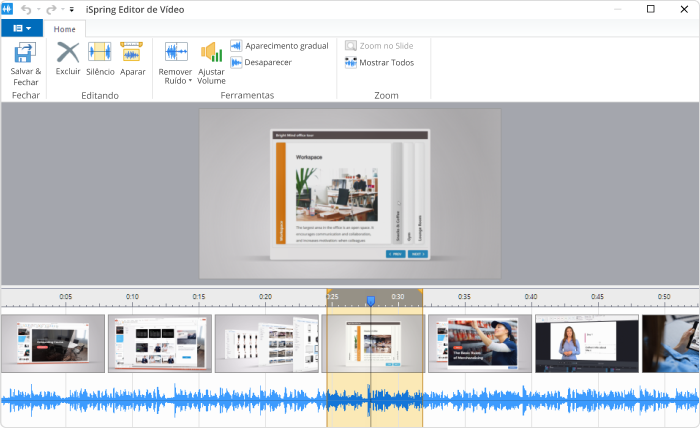Select the merchandising worker slide thumbnail
This screenshot has width=700, height=428.
(x=480, y=343)
